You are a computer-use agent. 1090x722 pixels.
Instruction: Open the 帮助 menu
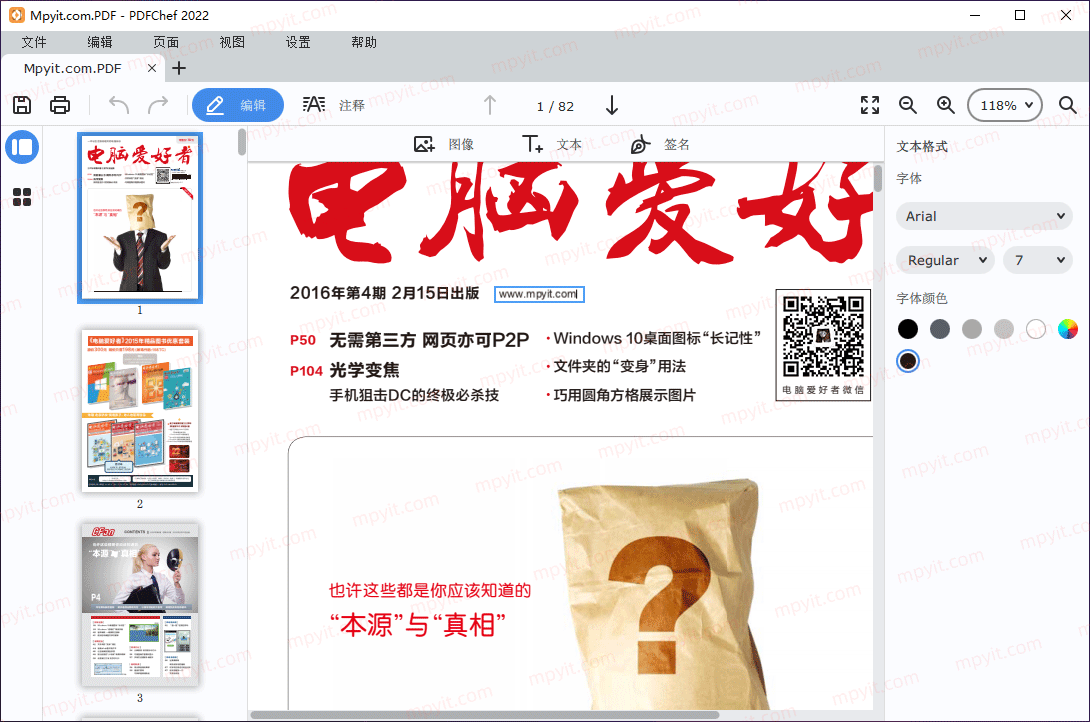tap(364, 42)
